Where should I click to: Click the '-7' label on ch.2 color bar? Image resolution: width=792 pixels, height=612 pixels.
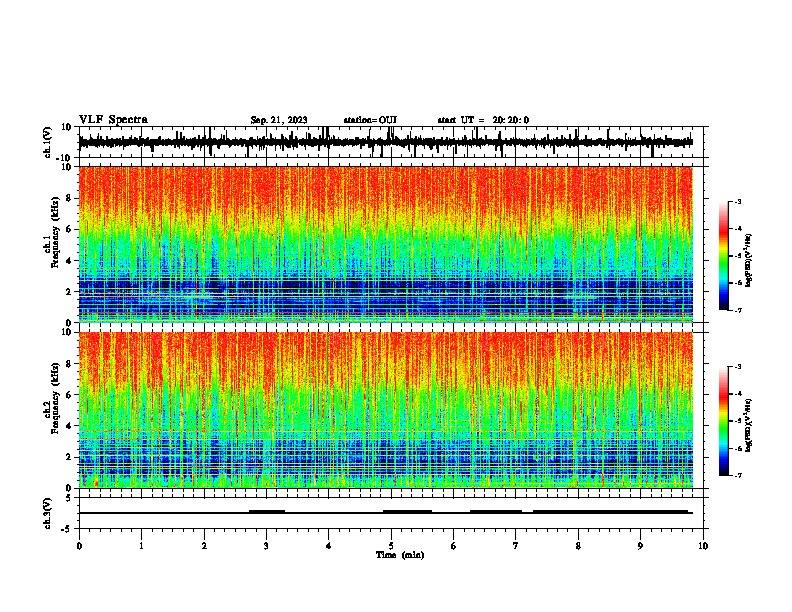pyautogui.click(x=737, y=475)
